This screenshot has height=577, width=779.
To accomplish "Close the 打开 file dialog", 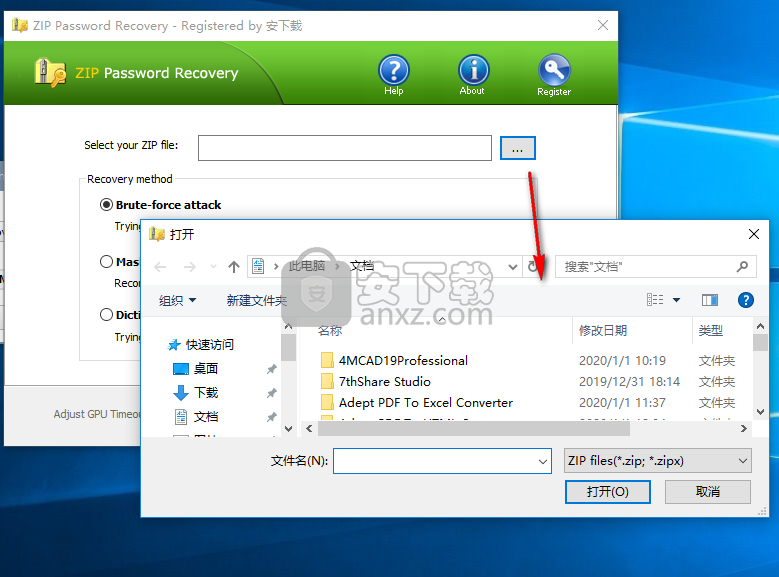I will 753,234.
